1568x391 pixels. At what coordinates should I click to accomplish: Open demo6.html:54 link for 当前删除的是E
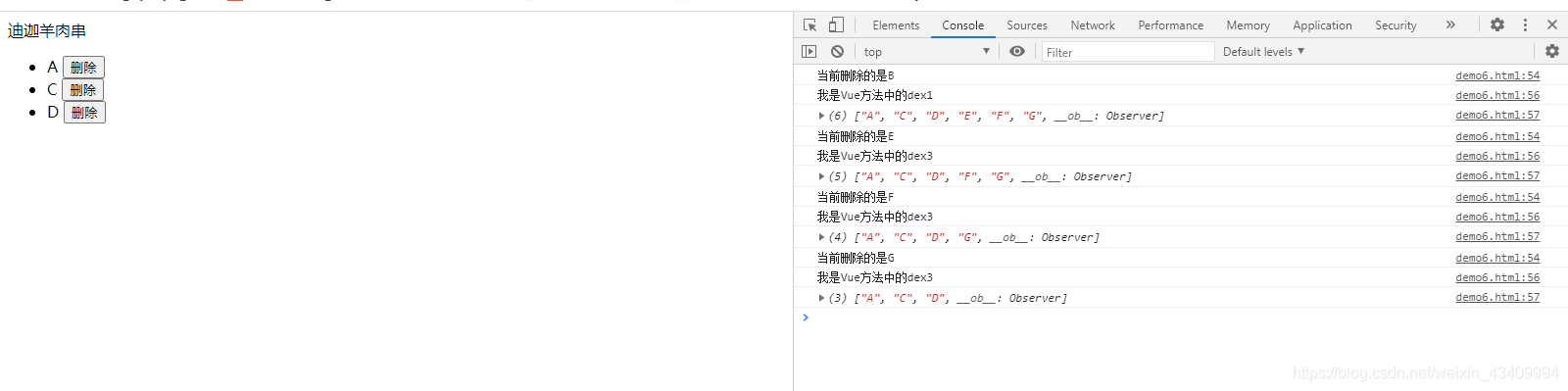point(1497,136)
